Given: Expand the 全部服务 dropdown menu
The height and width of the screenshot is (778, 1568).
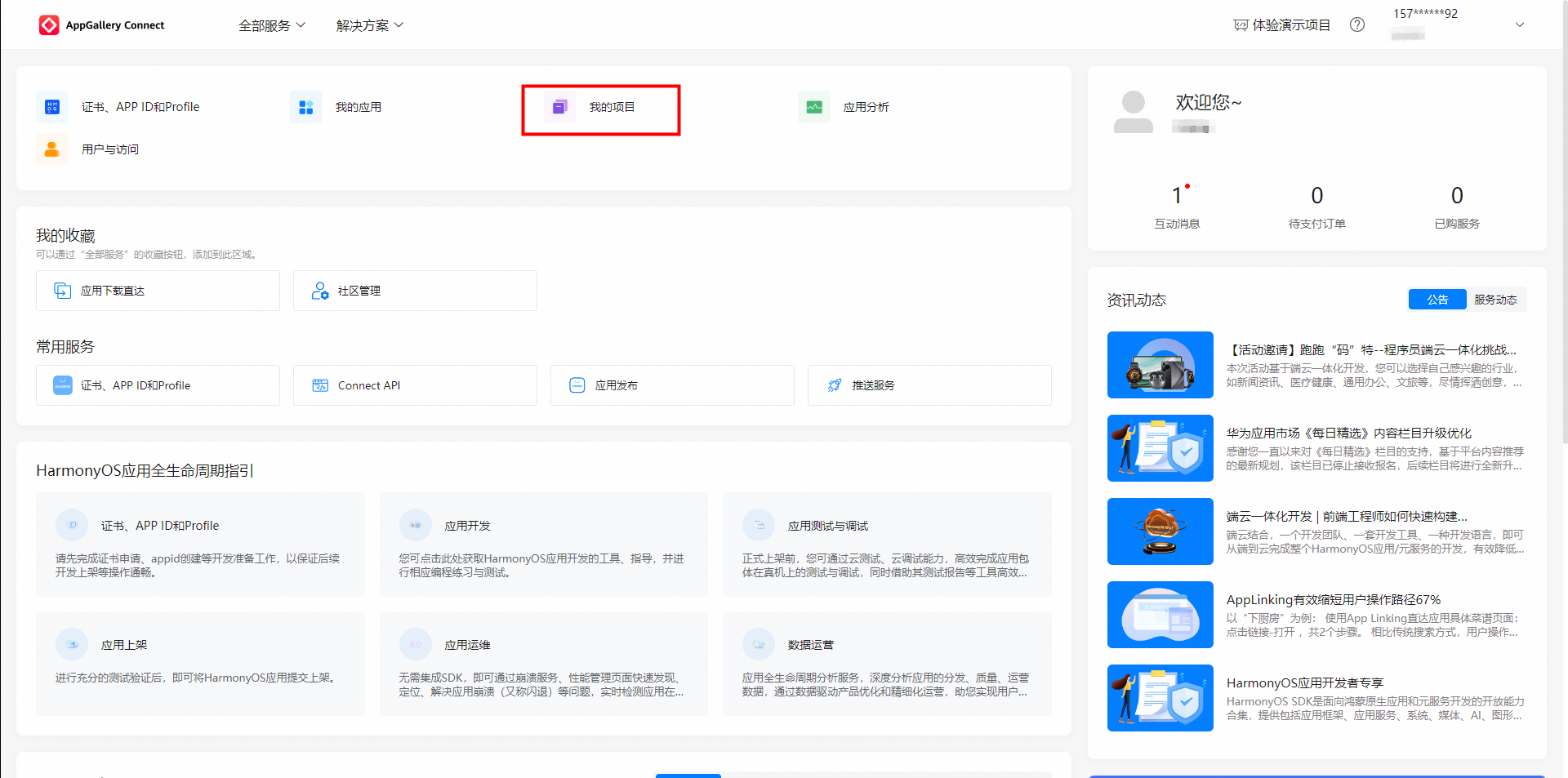Looking at the screenshot, I should [272, 25].
